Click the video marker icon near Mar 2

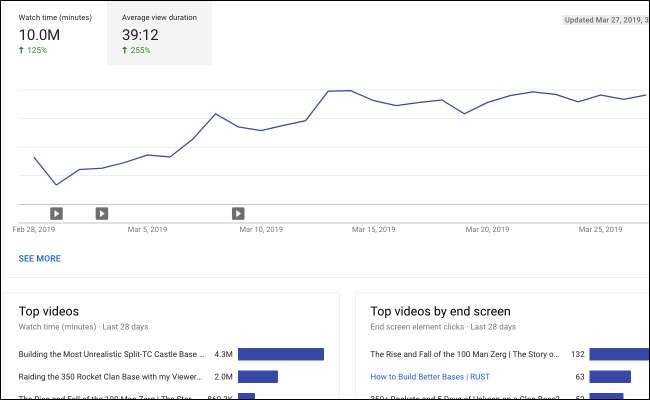tap(101, 213)
